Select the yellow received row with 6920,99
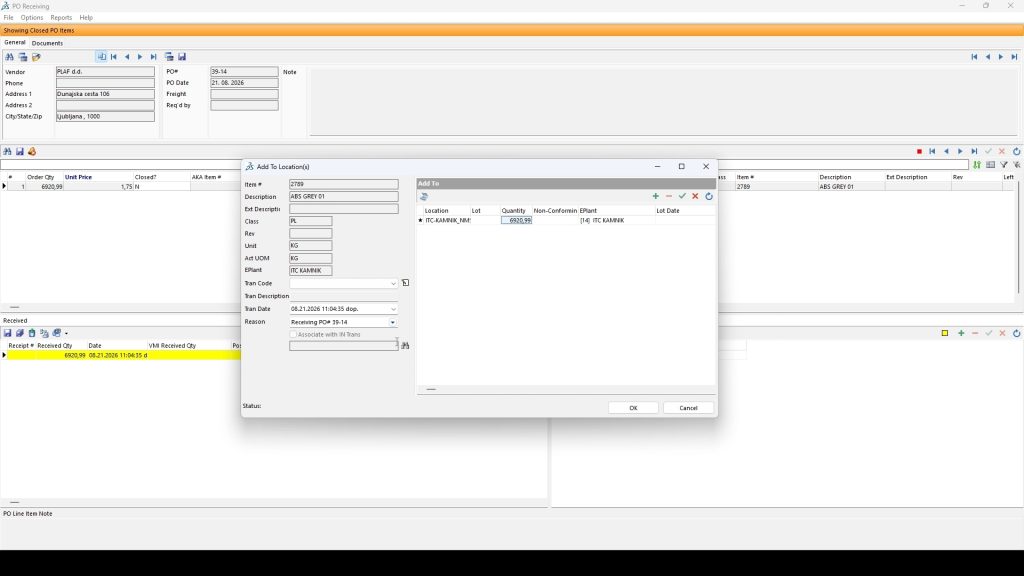Viewport: 1024px width, 576px height. (x=124, y=355)
